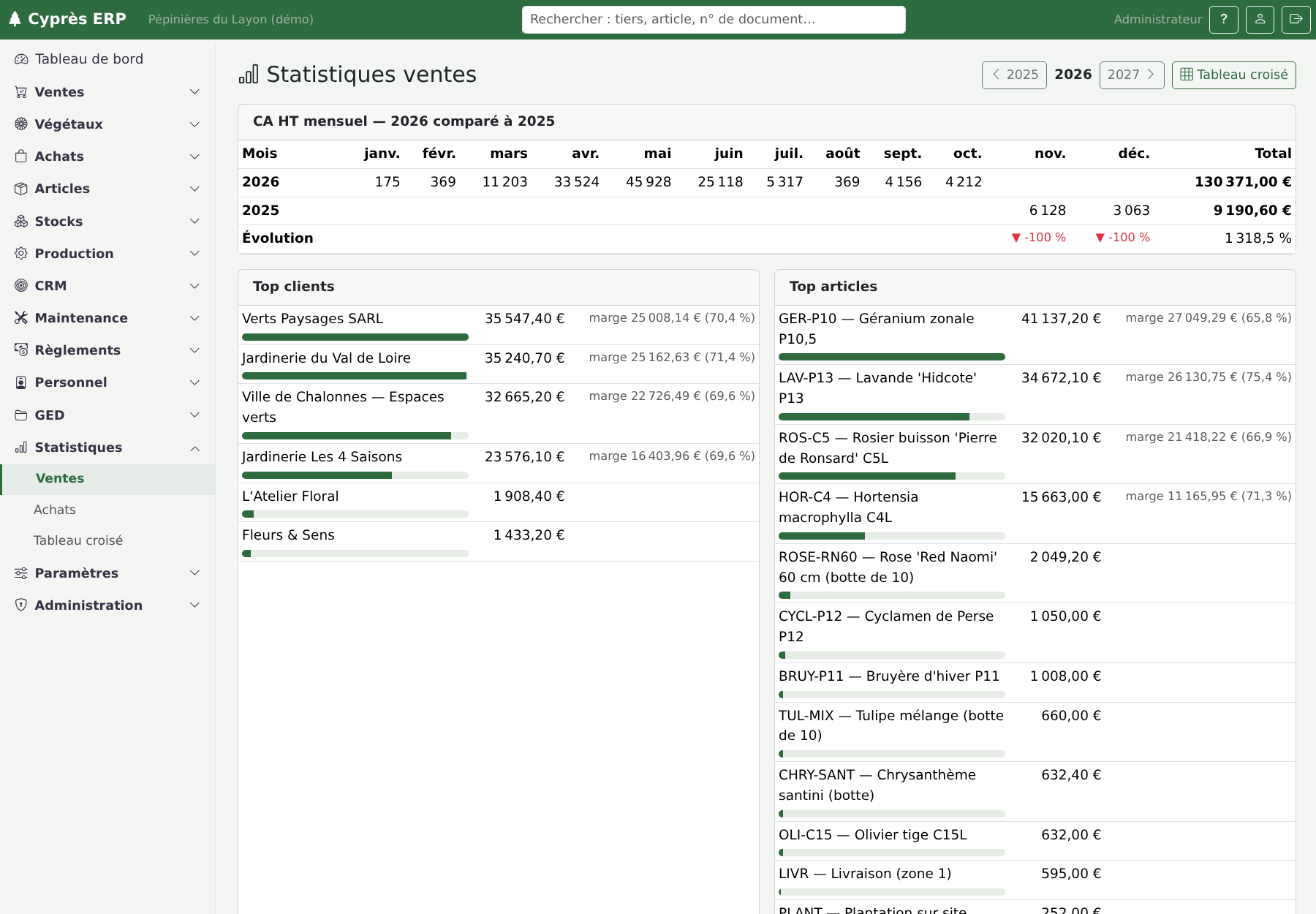The image size is (1316, 914).
Task: Click the help question mark icon
Action: 1223,20
